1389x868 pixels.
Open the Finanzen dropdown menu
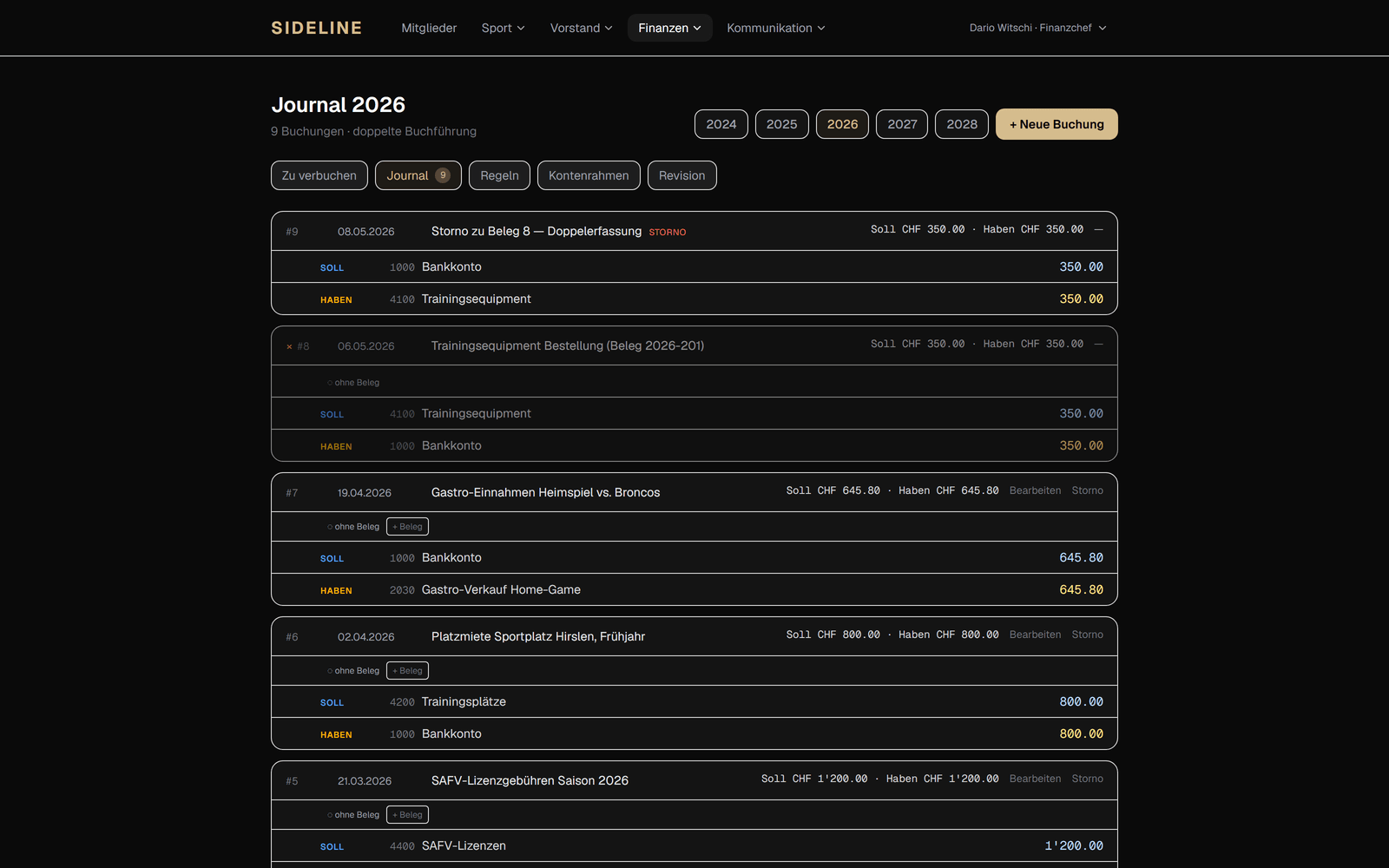[x=670, y=28]
